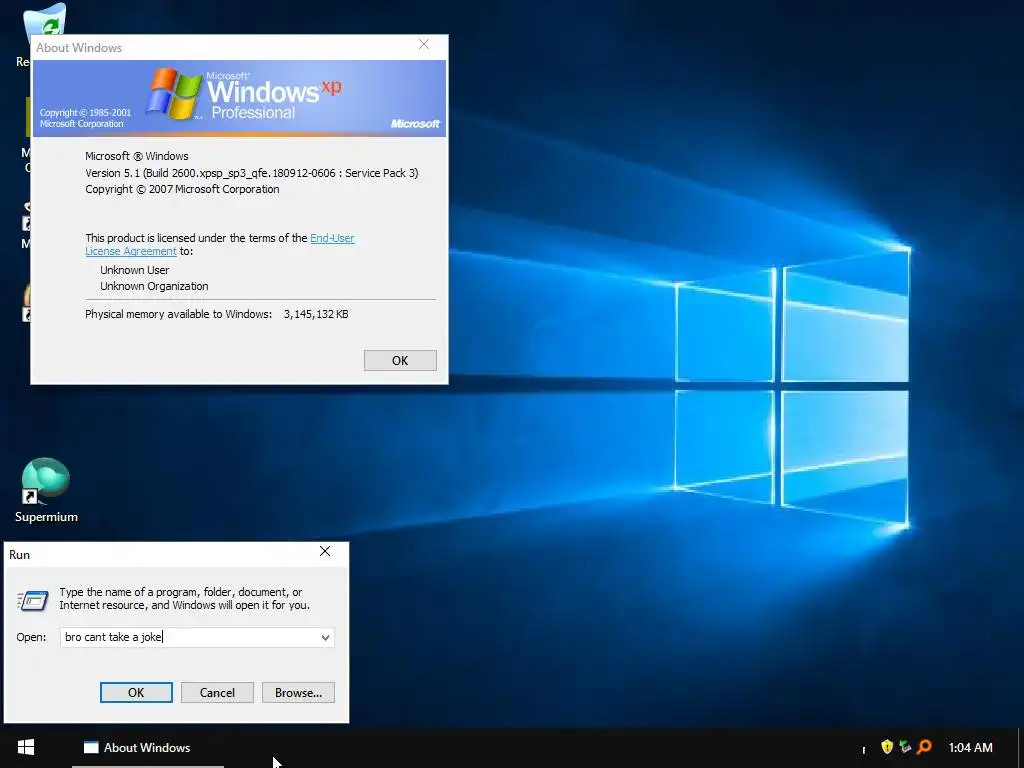This screenshot has height=768, width=1024.
Task: Open the End-User License Agreement link
Action: pos(332,238)
